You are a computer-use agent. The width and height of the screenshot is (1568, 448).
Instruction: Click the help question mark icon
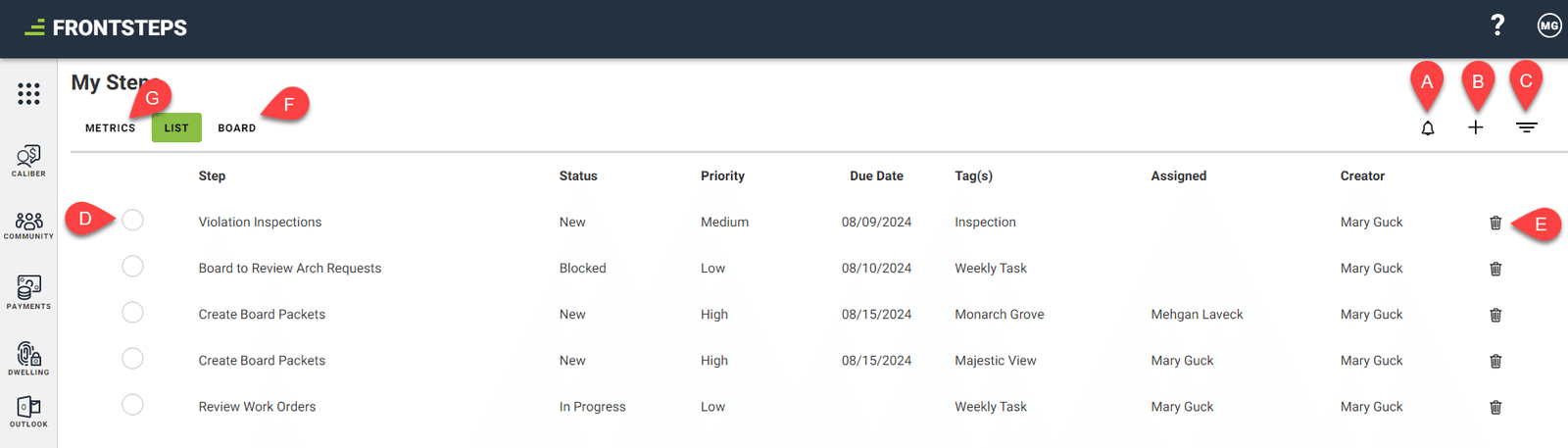[1497, 25]
